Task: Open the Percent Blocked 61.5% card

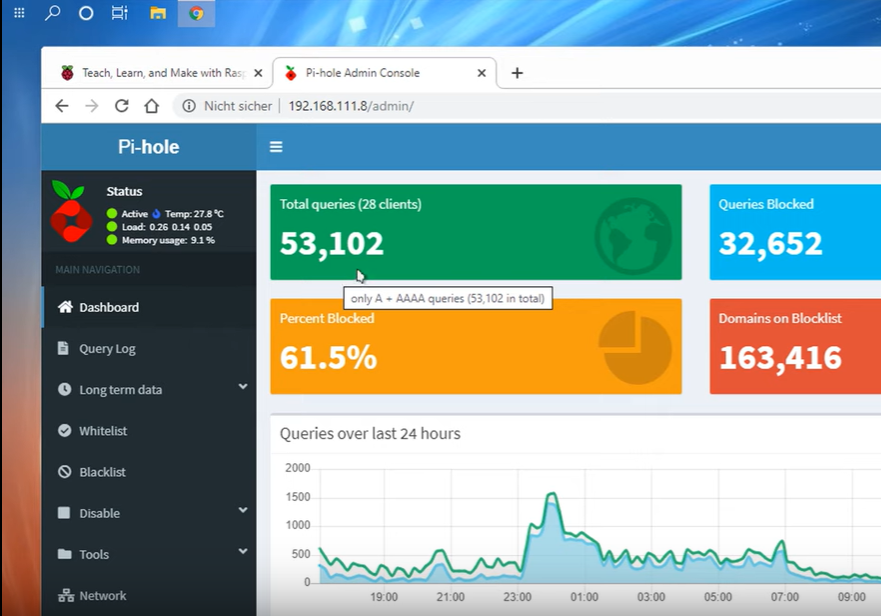Action: click(x=476, y=346)
